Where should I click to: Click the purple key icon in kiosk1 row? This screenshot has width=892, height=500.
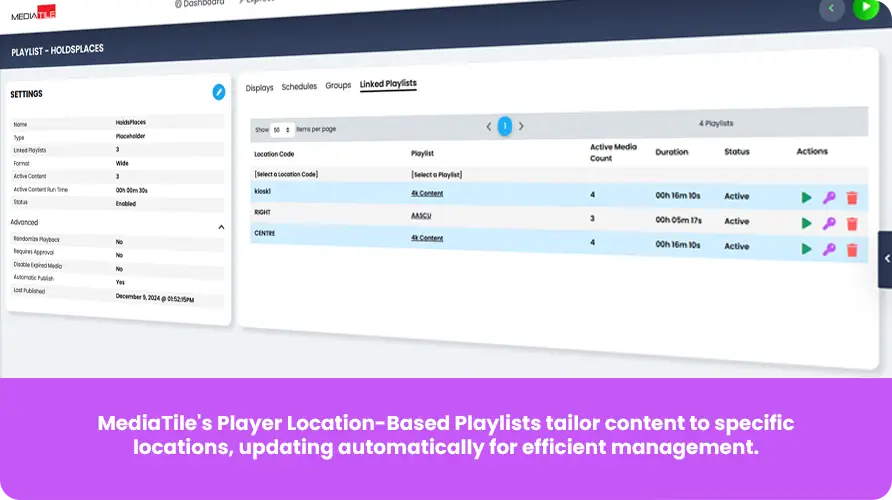[829, 197]
